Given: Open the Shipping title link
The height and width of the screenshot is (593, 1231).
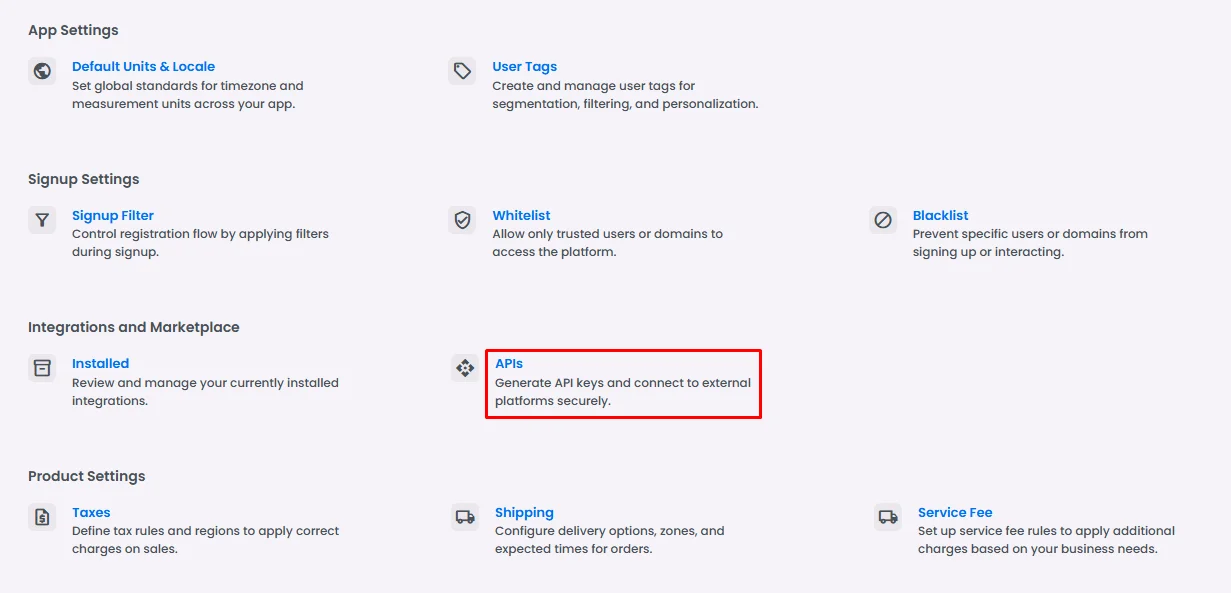Looking at the screenshot, I should (x=524, y=513).
